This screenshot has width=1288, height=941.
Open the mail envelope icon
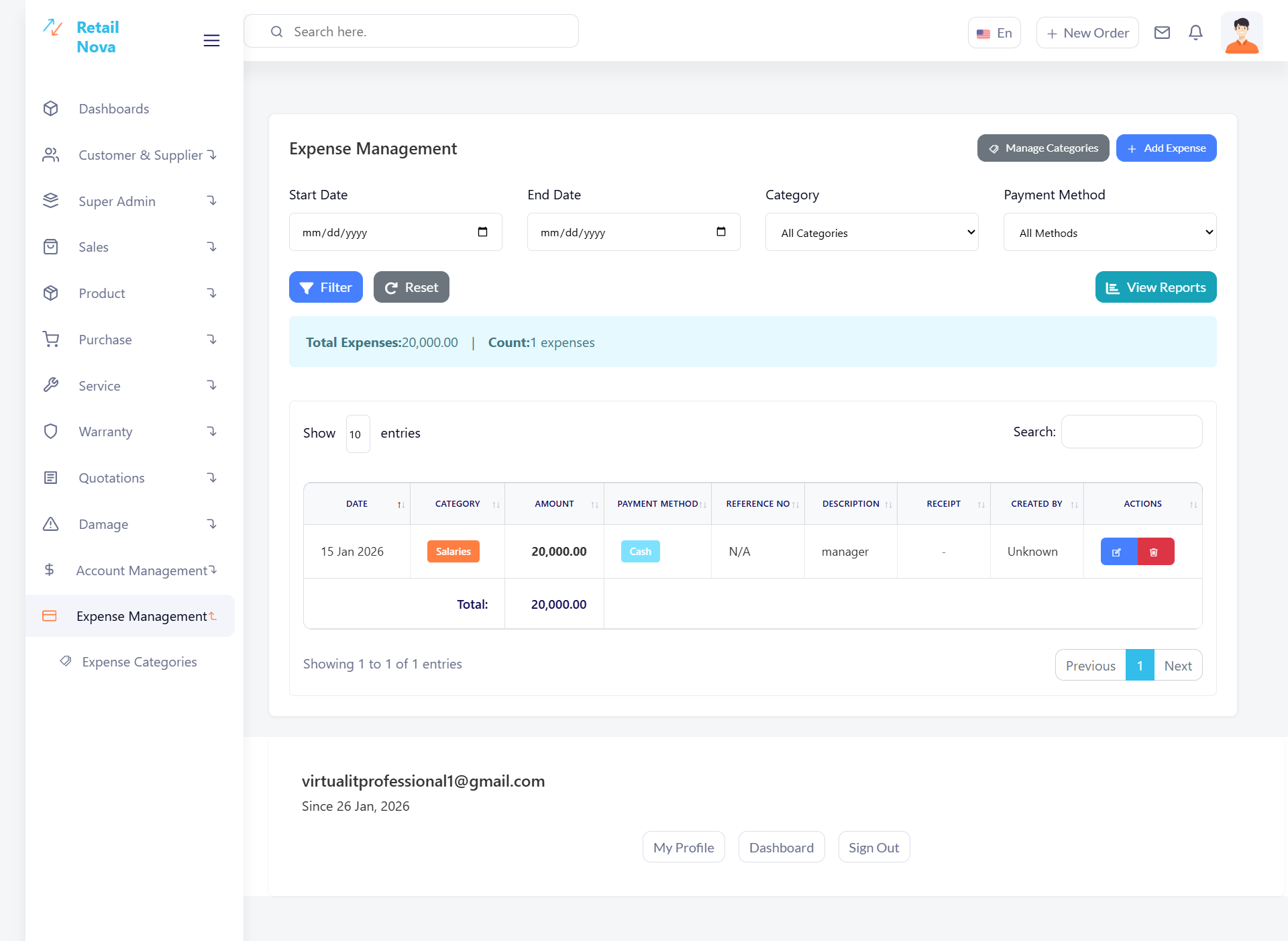click(1162, 33)
